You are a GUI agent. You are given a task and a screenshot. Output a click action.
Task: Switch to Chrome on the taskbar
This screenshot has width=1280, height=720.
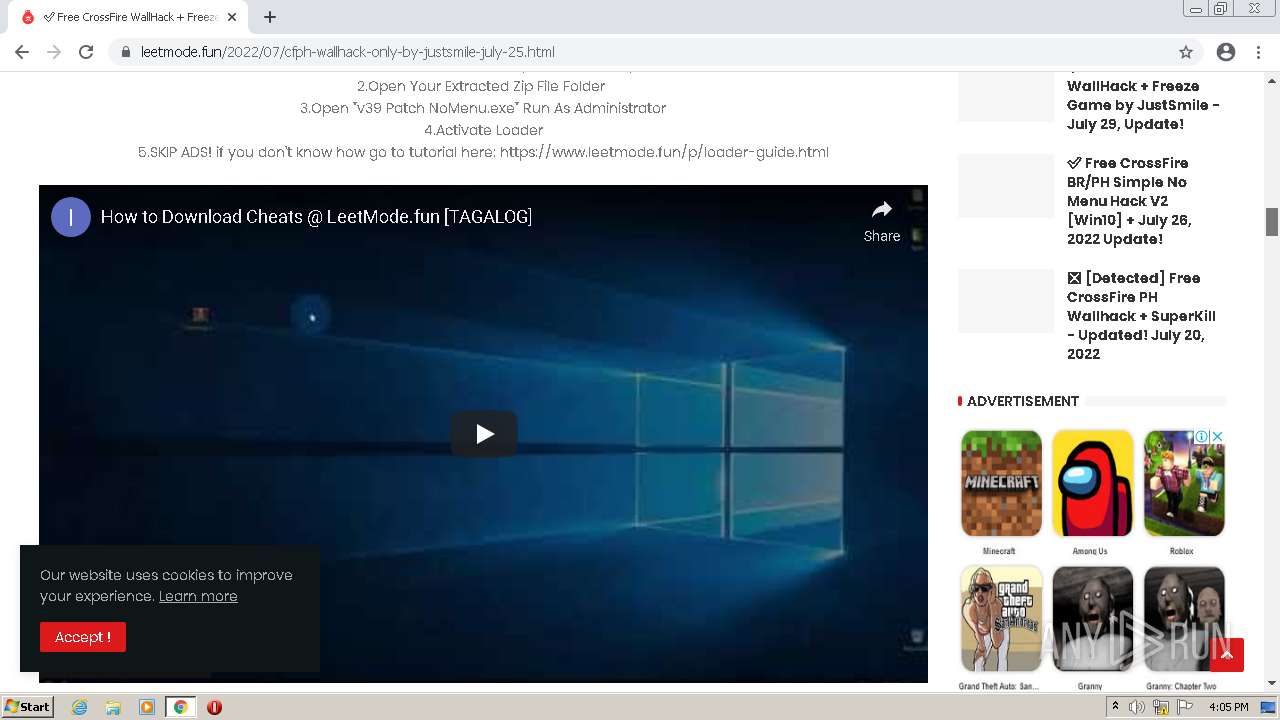(180, 707)
